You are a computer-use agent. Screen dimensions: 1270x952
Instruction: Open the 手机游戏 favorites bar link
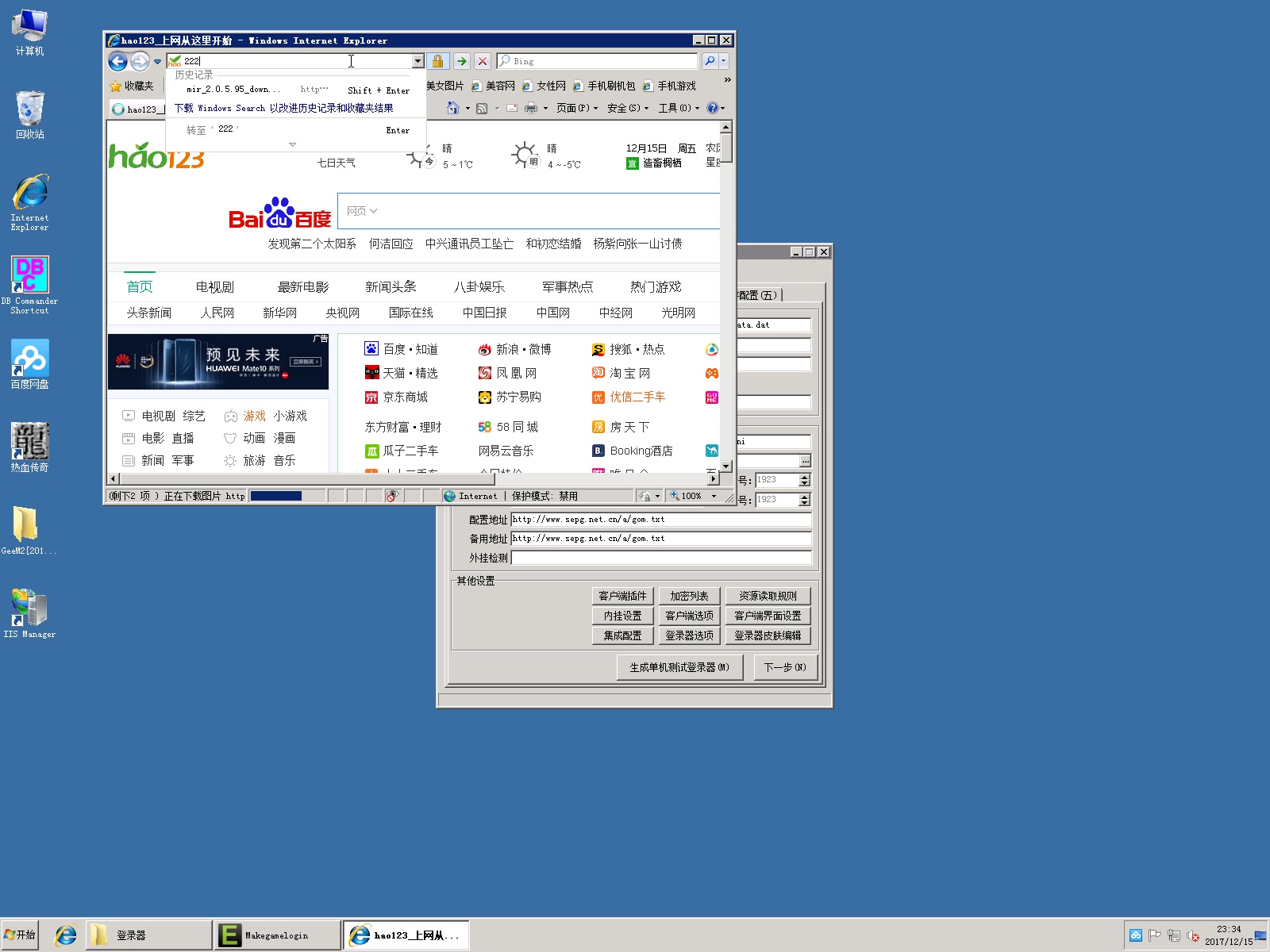[669, 86]
